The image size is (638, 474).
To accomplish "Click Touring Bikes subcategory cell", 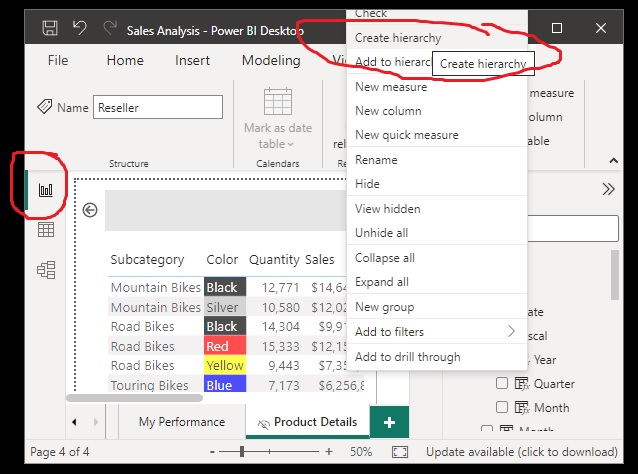I will click(149, 385).
